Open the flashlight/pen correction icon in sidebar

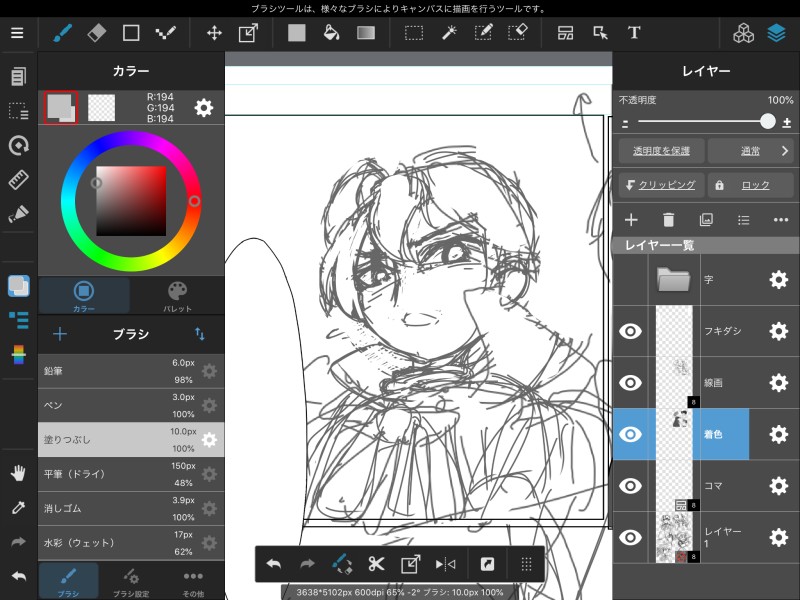(x=18, y=214)
